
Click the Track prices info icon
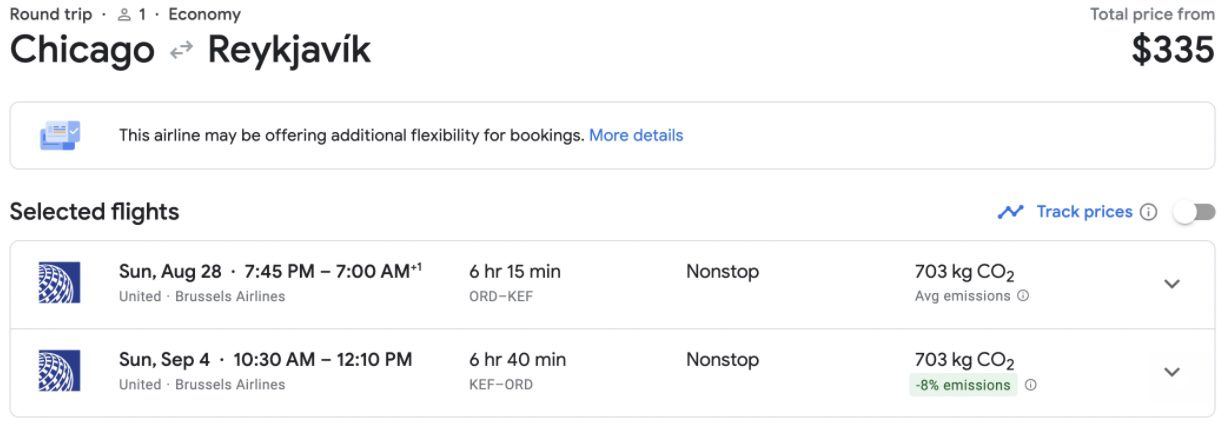[x=1149, y=212]
